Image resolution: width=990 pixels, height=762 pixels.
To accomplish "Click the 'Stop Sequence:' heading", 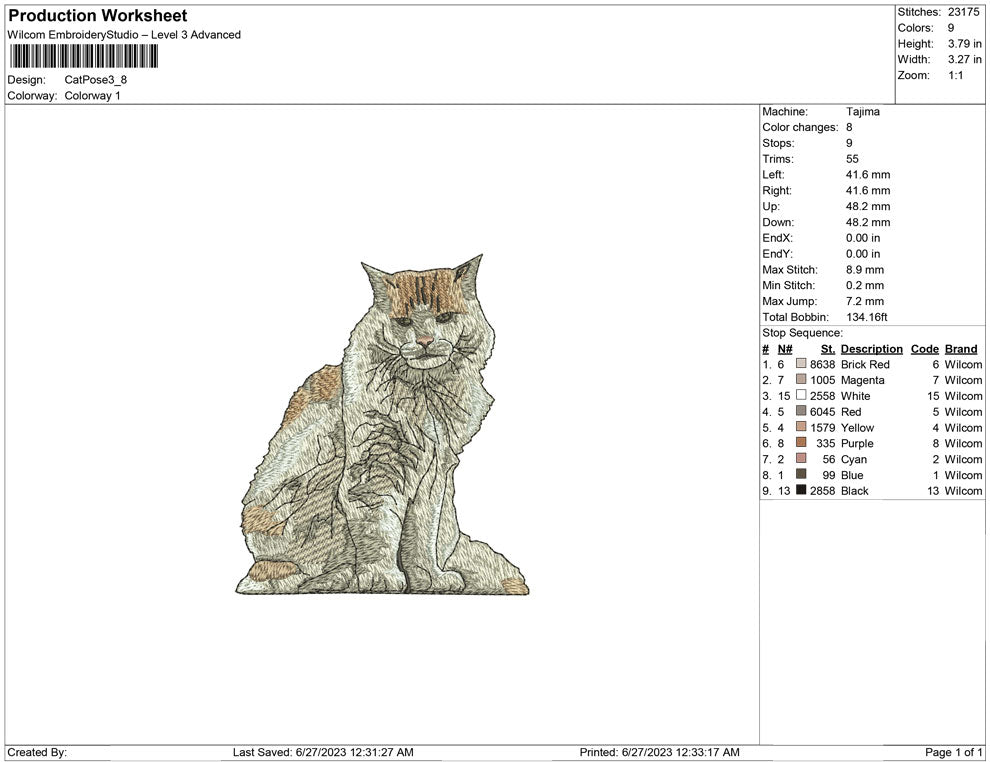I will (802, 333).
